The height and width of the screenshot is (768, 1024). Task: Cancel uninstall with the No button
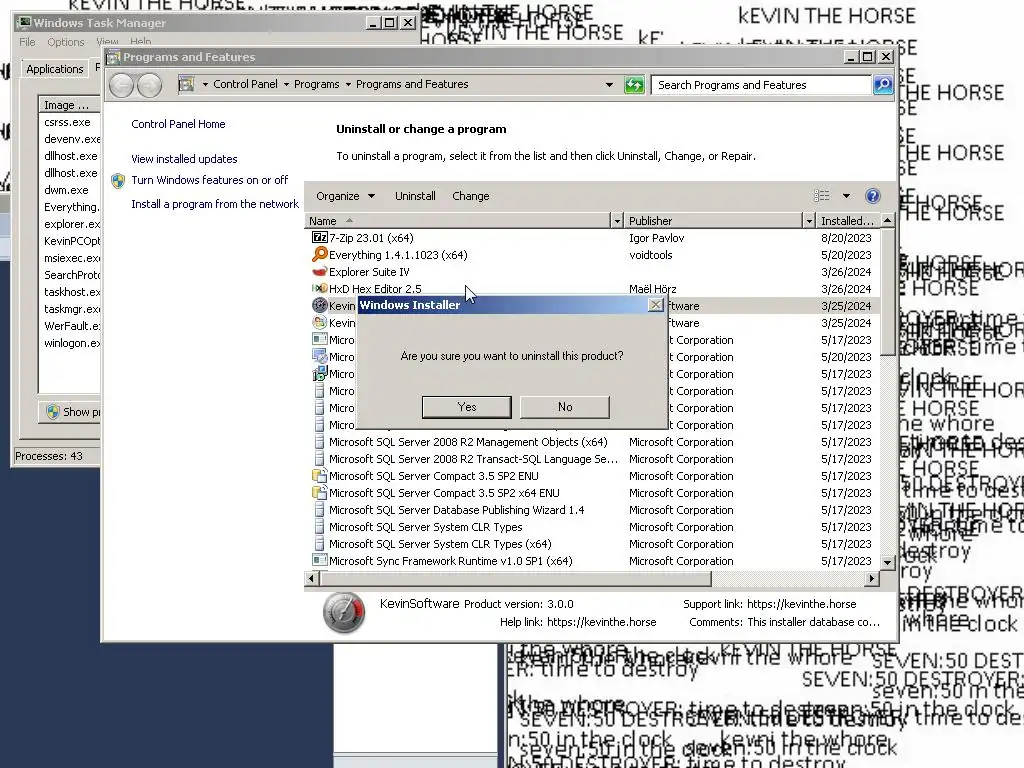(565, 407)
